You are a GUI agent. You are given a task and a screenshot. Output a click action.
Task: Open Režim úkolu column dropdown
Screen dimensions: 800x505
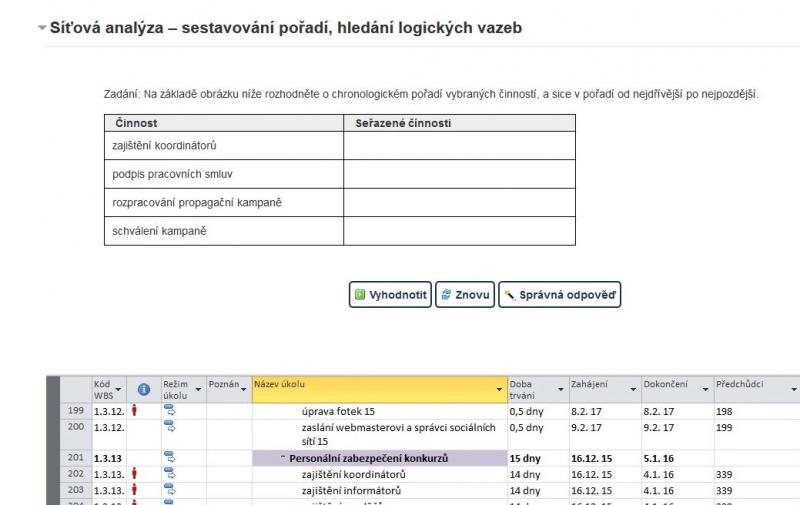[x=198, y=390]
